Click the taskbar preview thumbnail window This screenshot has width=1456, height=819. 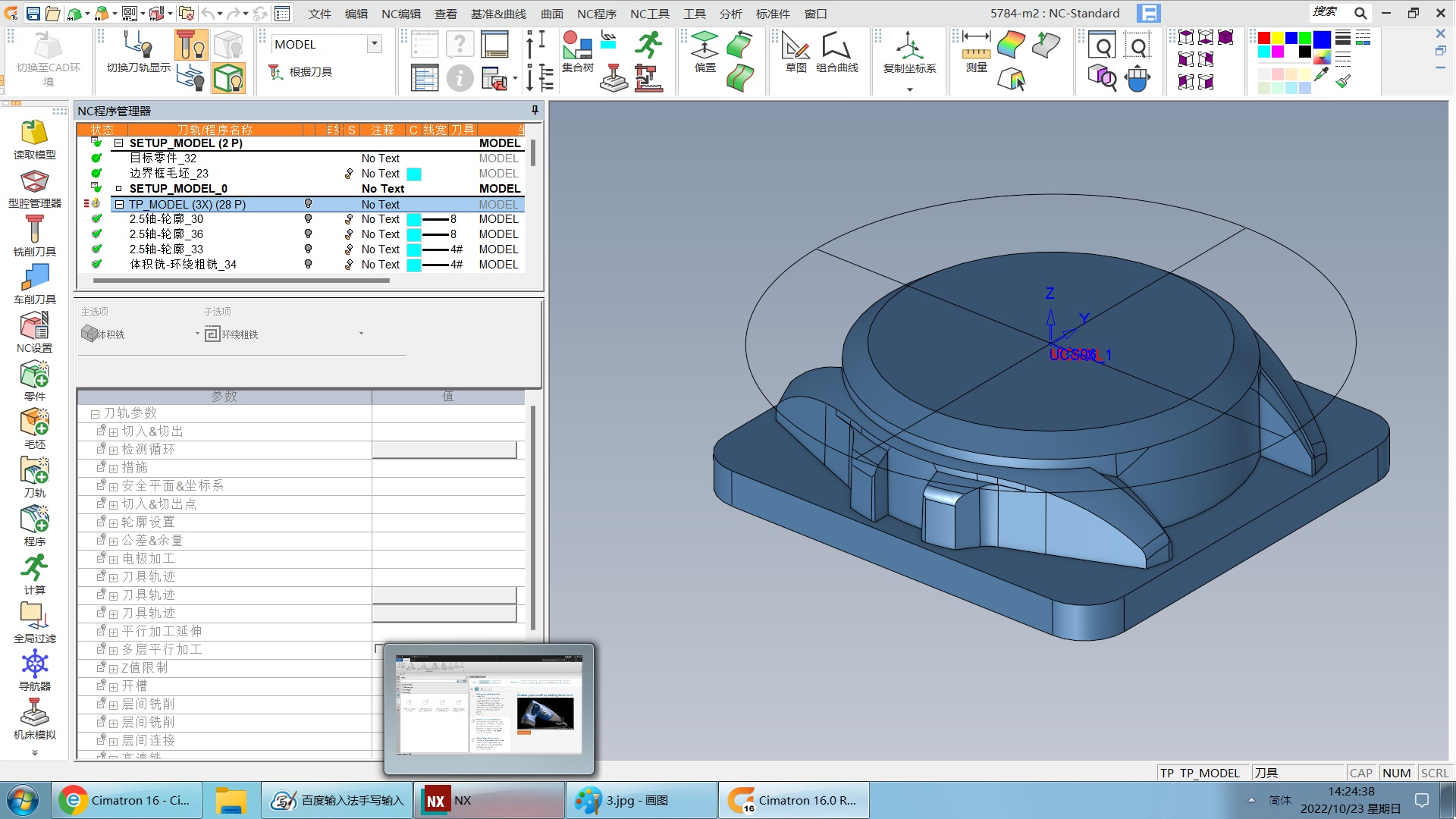click(489, 708)
